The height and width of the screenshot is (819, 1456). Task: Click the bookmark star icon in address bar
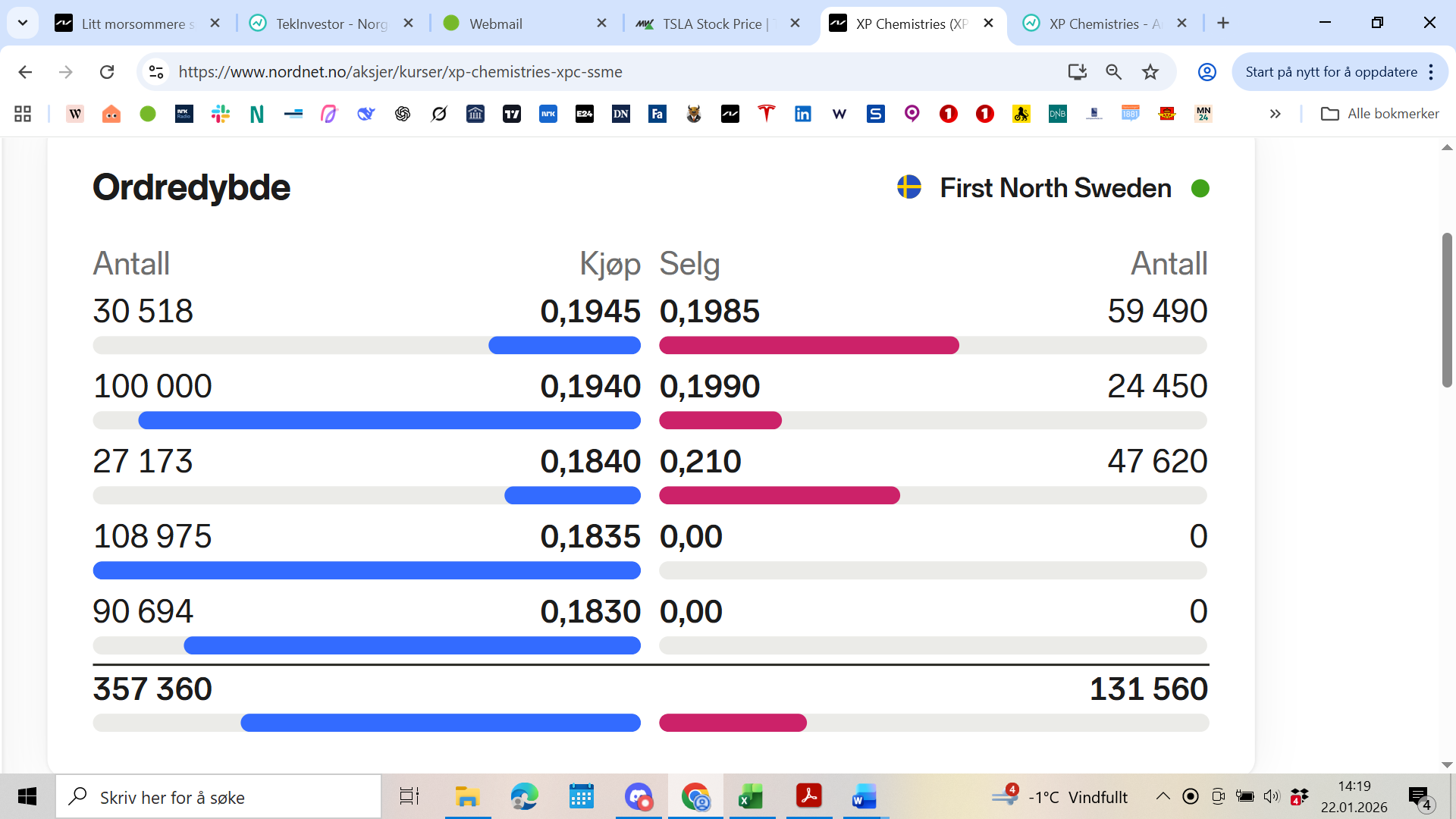[1150, 72]
